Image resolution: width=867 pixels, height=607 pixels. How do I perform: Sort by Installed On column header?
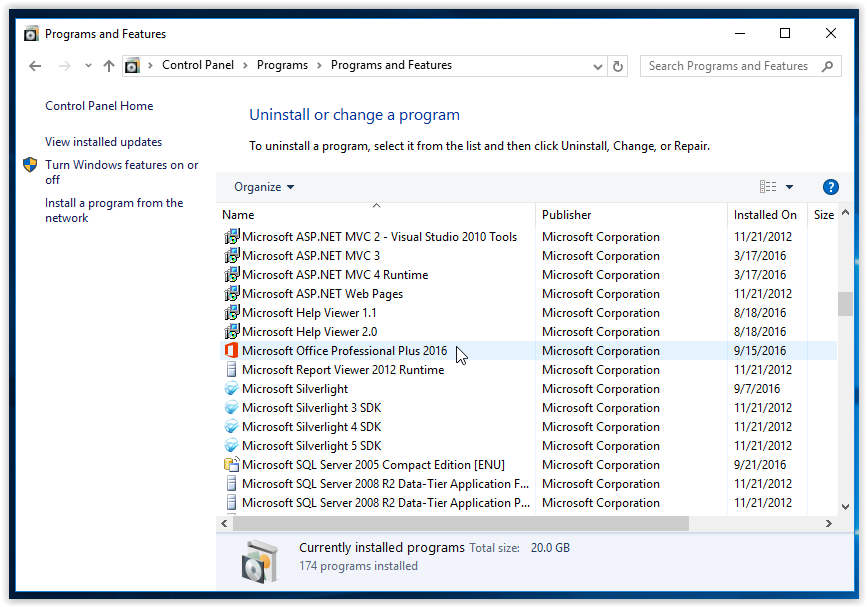coord(767,214)
